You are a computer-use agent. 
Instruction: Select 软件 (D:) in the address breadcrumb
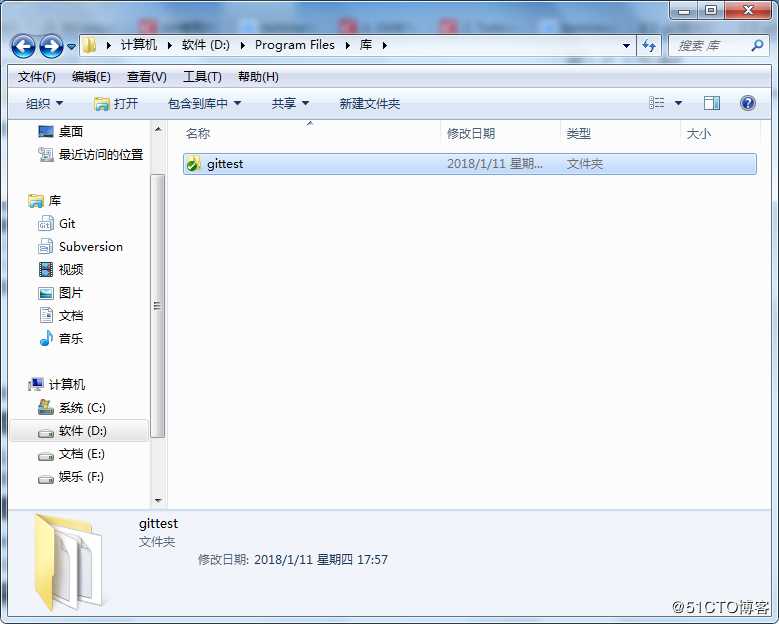[x=206, y=45]
